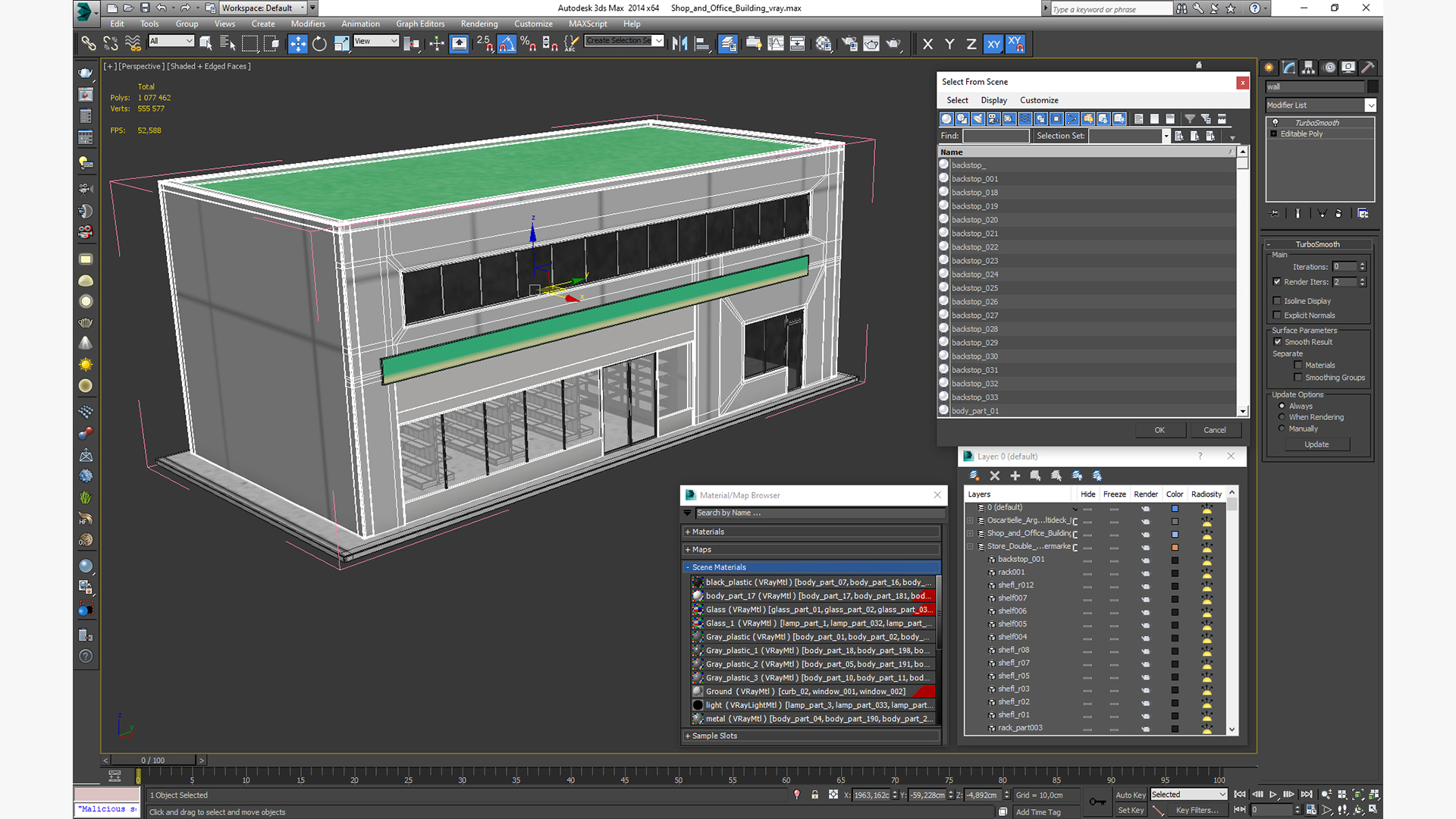Add selected objects to layer plus icon
Image resolution: width=1456 pixels, height=819 pixels.
click(x=1015, y=475)
